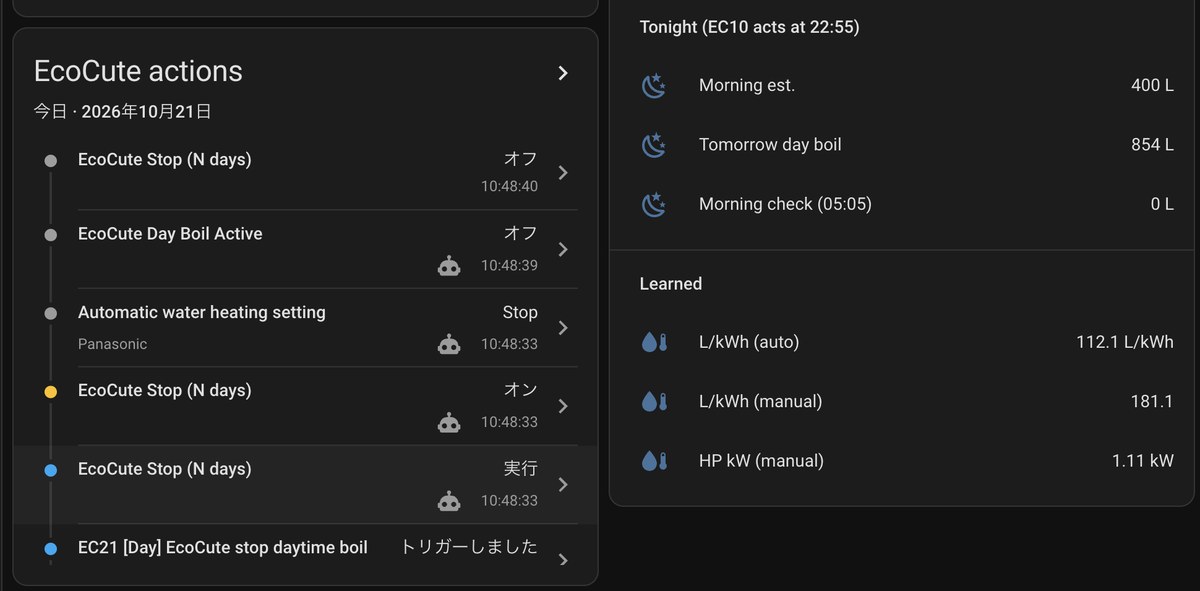This screenshot has height=591, width=1200.
Task: Open the Tomorrow day boil 854 L value
Action: point(1152,145)
